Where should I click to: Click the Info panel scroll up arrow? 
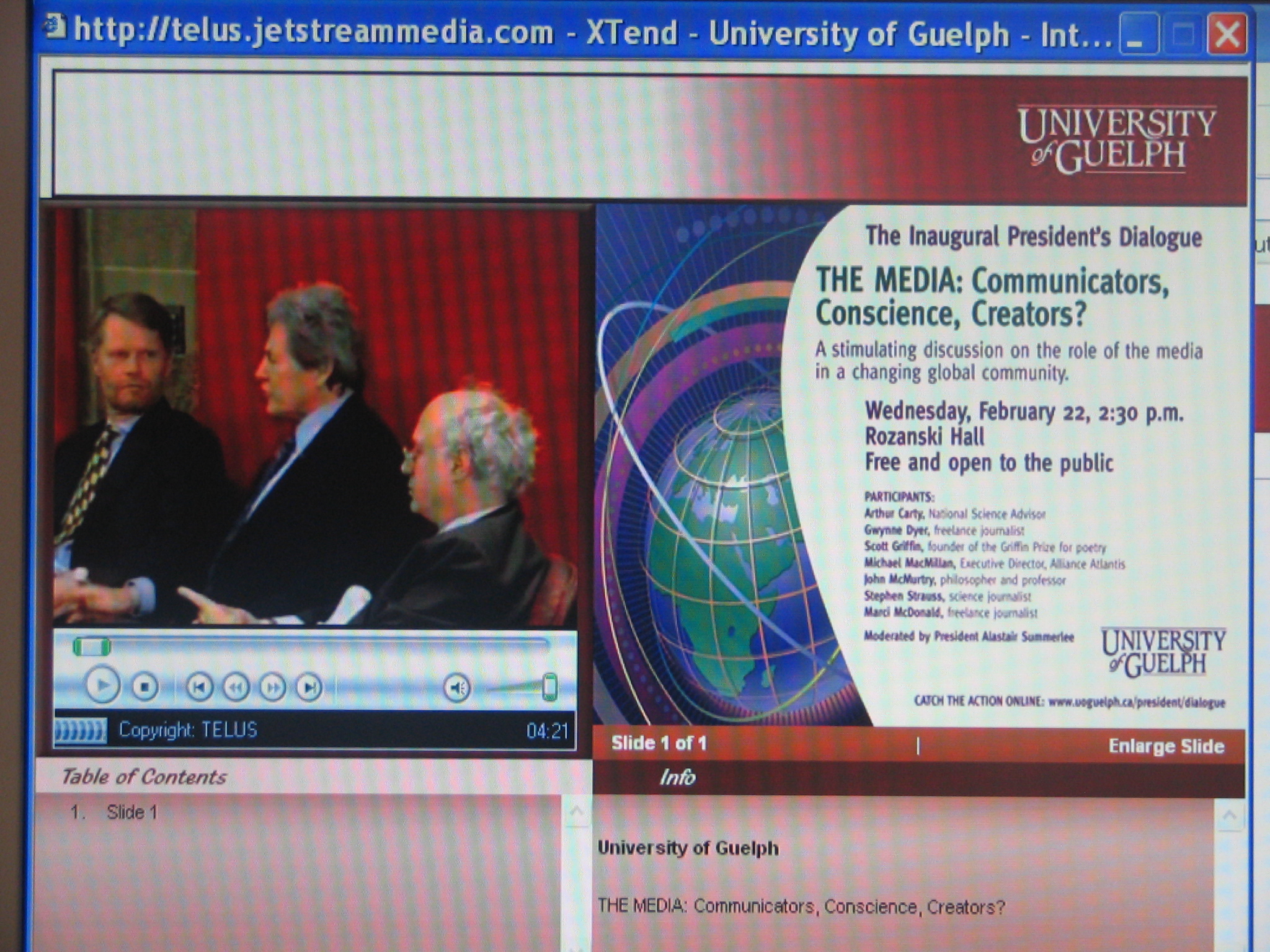coord(1229,816)
